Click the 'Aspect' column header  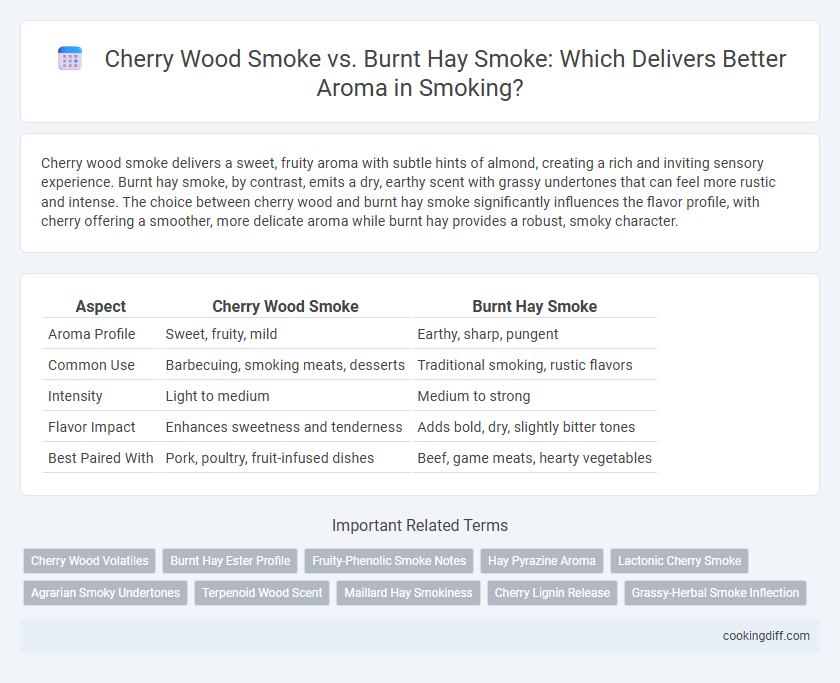101,306
